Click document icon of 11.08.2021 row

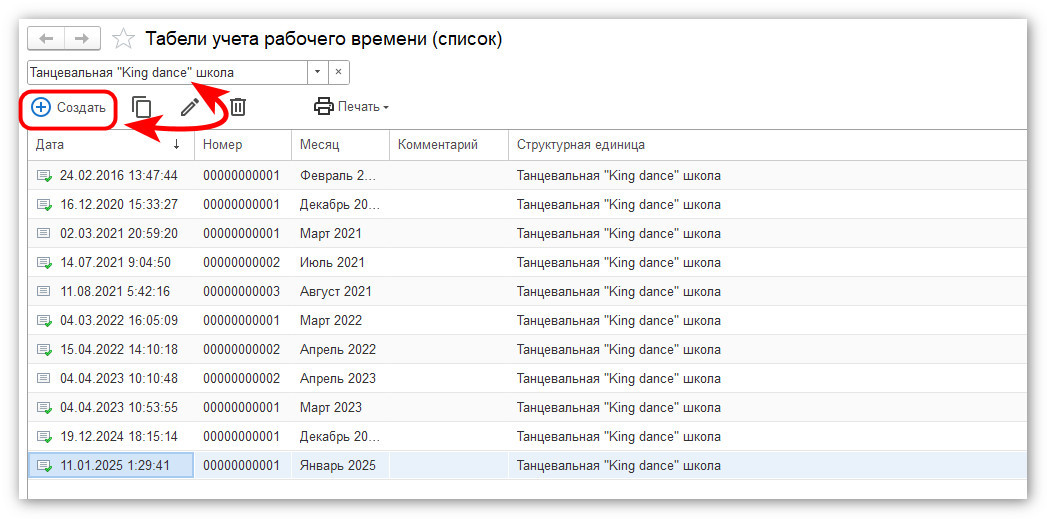pos(43,291)
